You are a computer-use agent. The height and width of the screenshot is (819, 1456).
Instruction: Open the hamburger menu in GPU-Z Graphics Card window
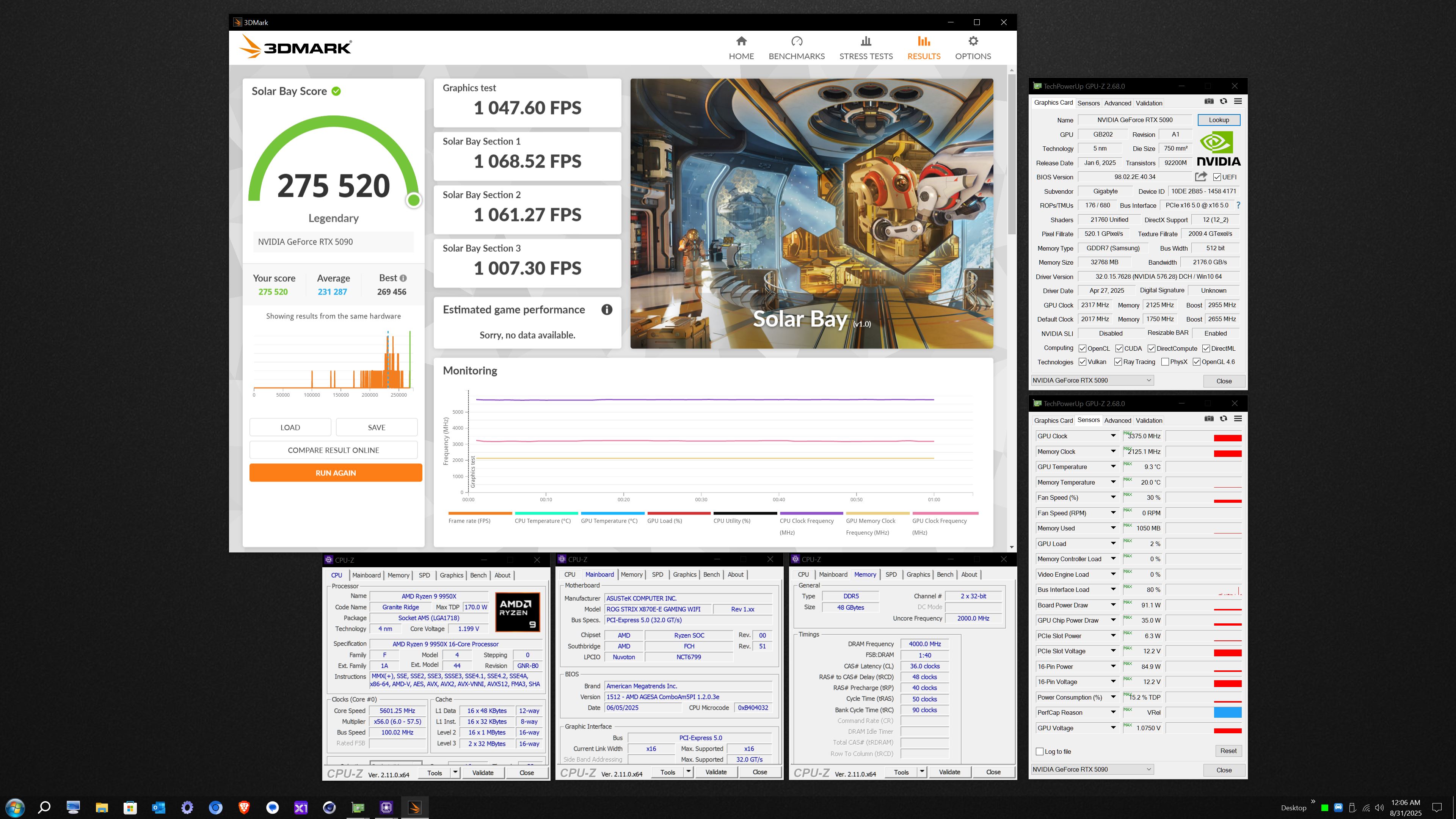[x=1238, y=101]
